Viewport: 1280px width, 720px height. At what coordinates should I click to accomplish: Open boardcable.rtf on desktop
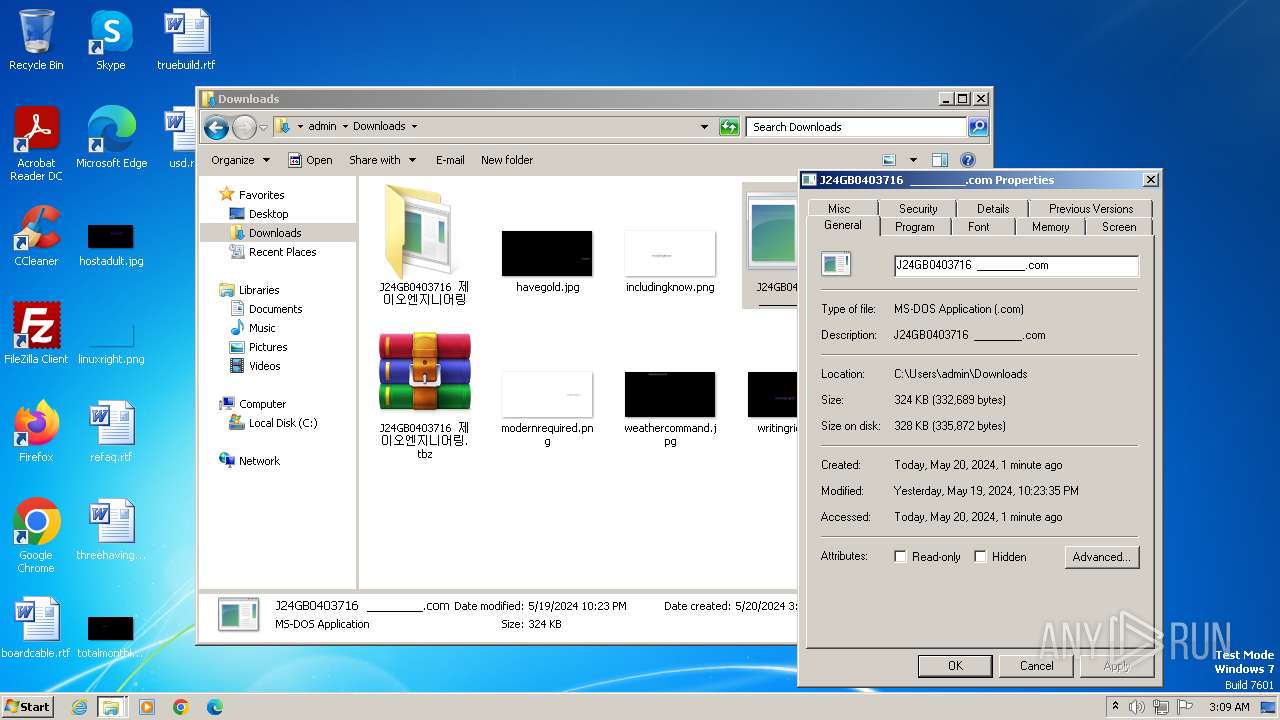36,628
